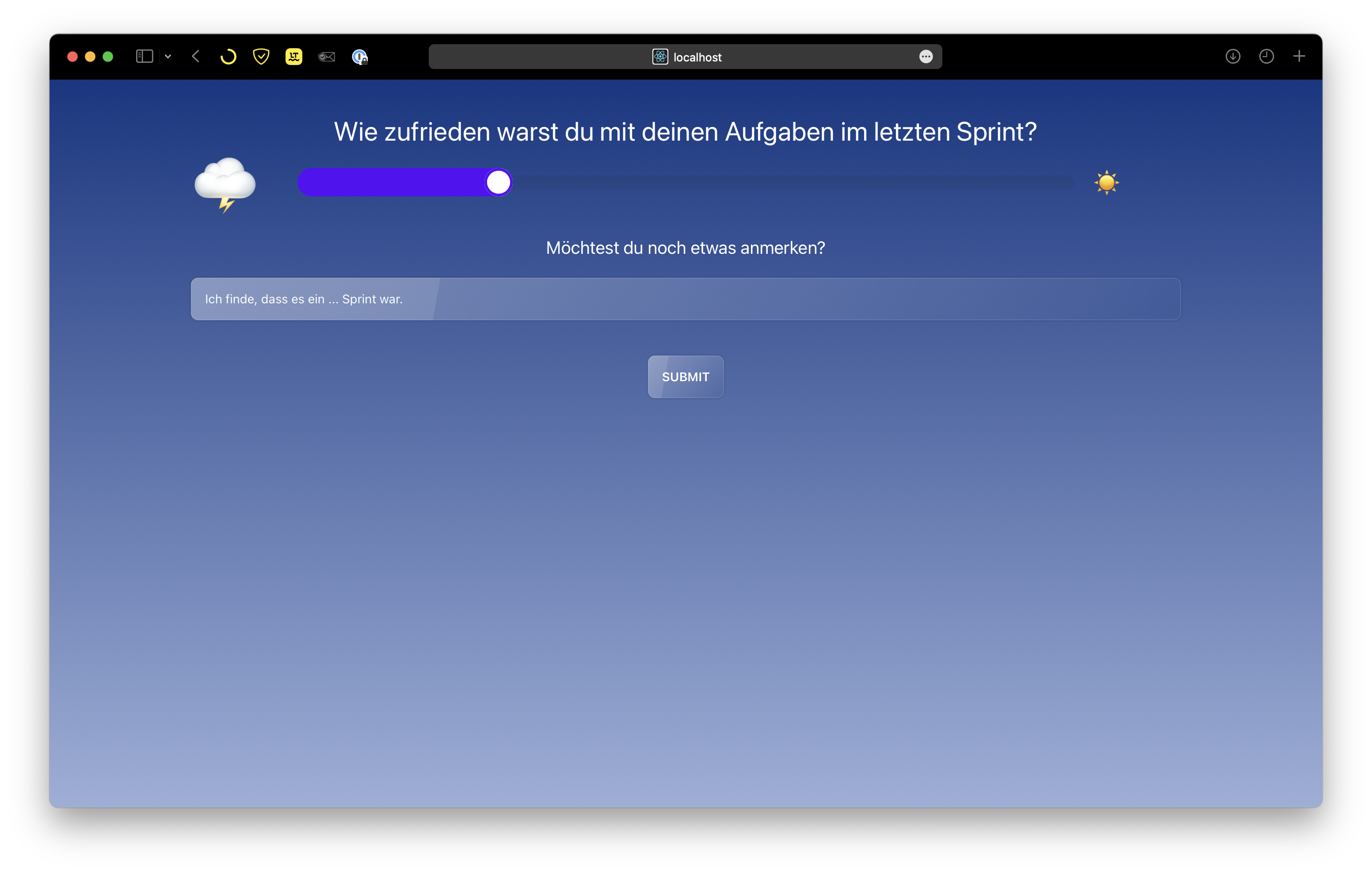Focus the 'Ich finde, dass es ein' field
Viewport: 1372px width, 873px height.
(x=686, y=299)
